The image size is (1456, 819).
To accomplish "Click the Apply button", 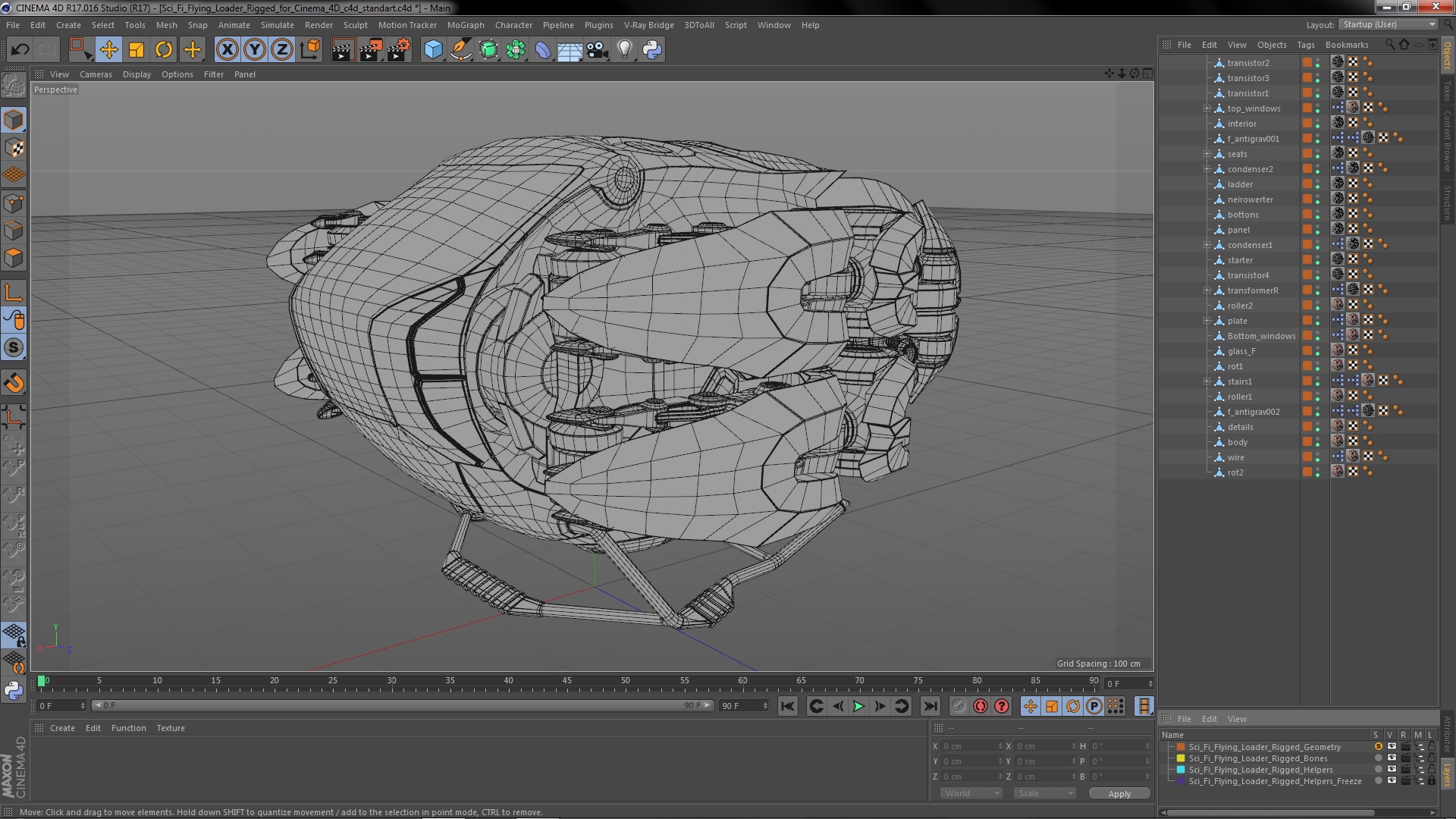I will (x=1119, y=793).
